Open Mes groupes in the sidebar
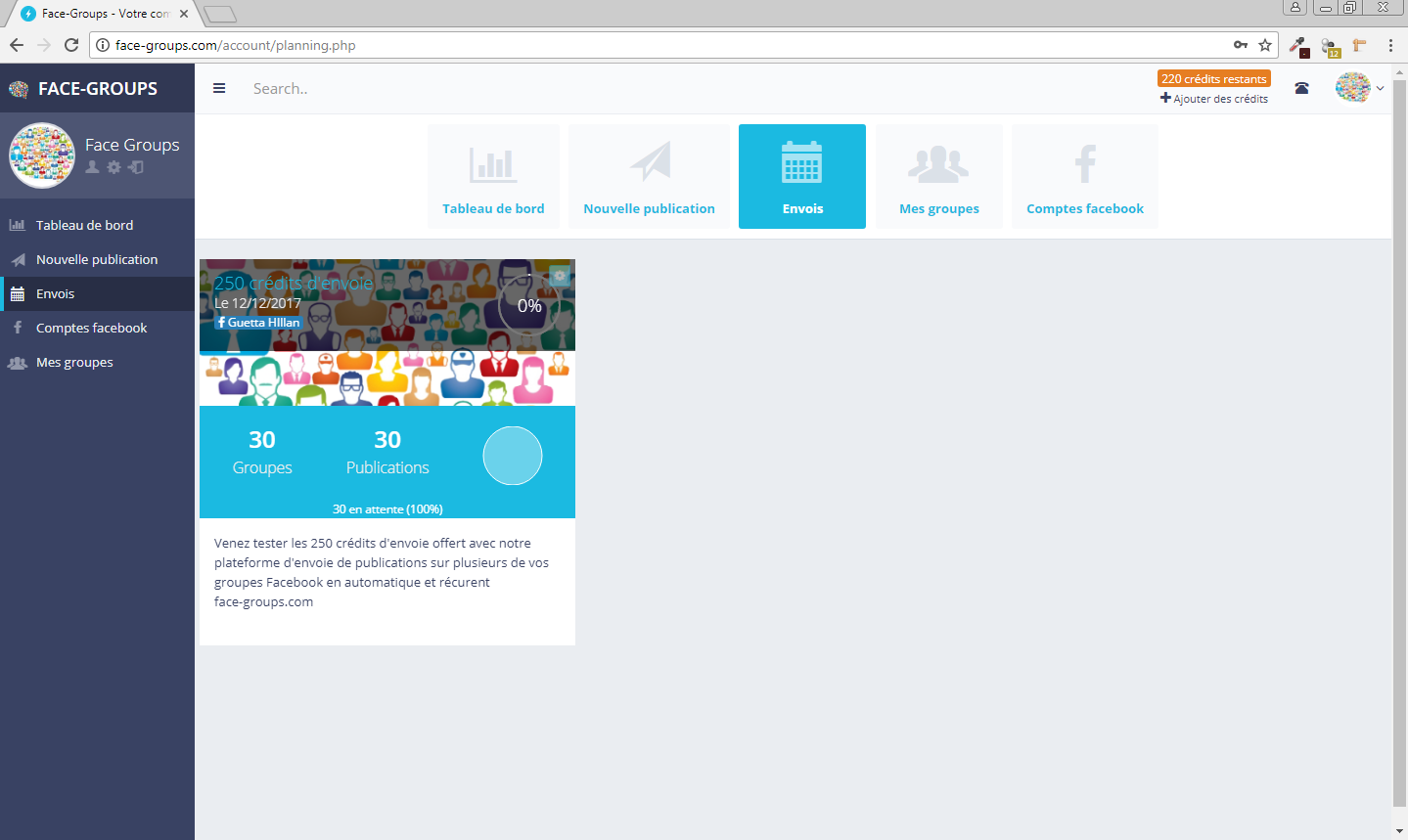The width and height of the screenshot is (1408, 840). pyautogui.click(x=74, y=362)
